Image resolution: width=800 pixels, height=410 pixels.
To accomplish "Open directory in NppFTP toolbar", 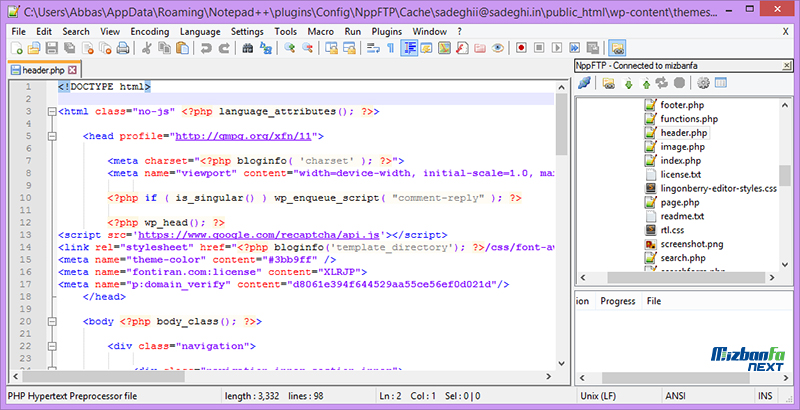I will [x=608, y=83].
